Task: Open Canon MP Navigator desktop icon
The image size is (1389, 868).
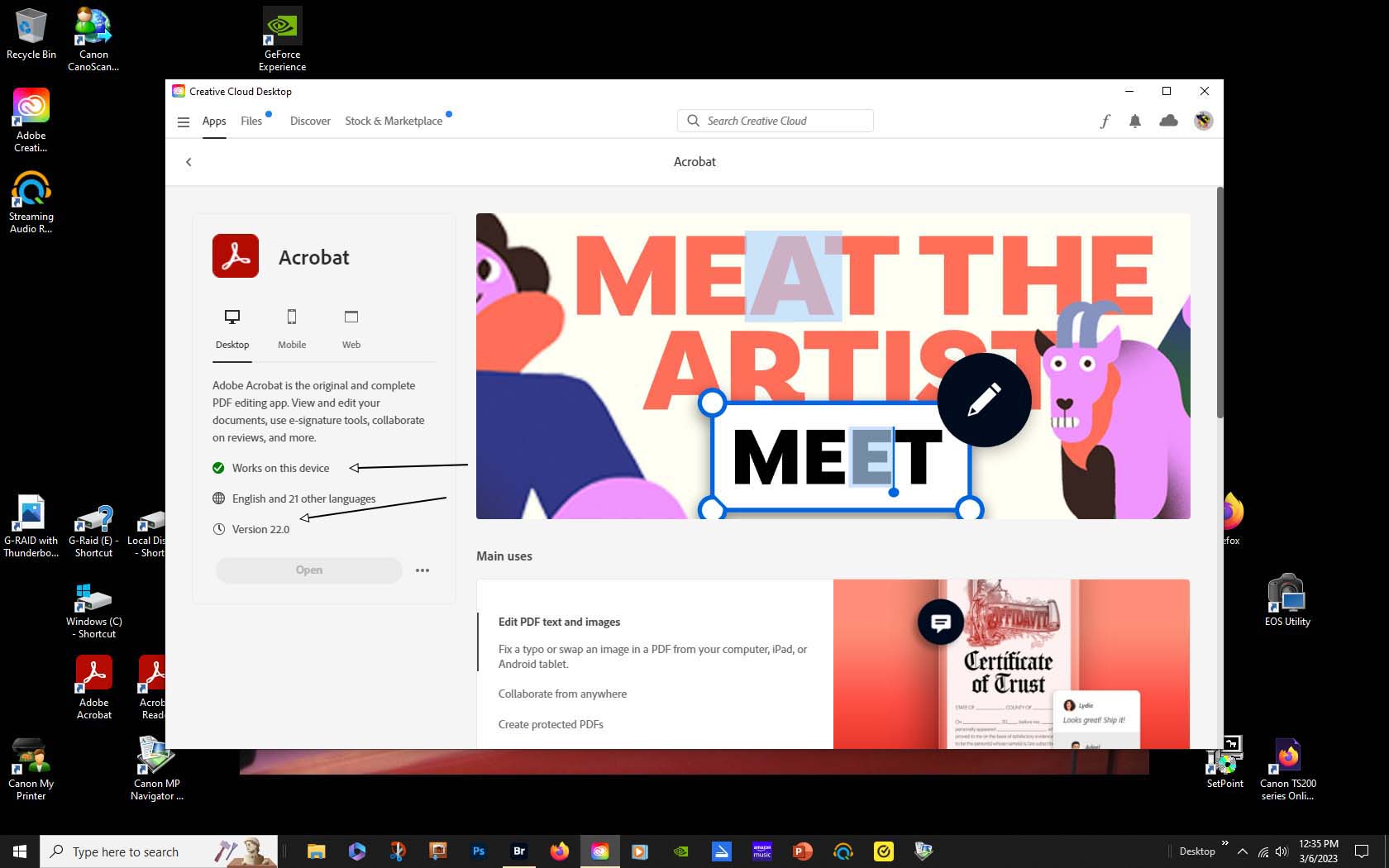Action: pyautogui.click(x=156, y=769)
